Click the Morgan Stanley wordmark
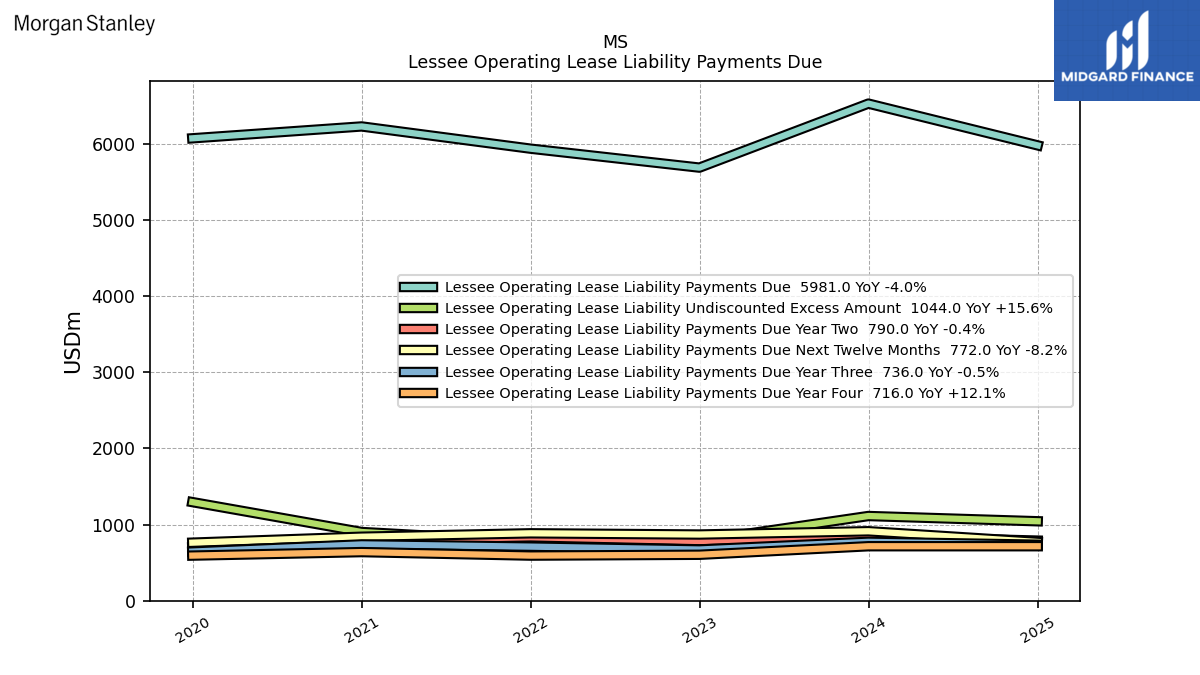The height and width of the screenshot is (675, 1200). coord(84,24)
